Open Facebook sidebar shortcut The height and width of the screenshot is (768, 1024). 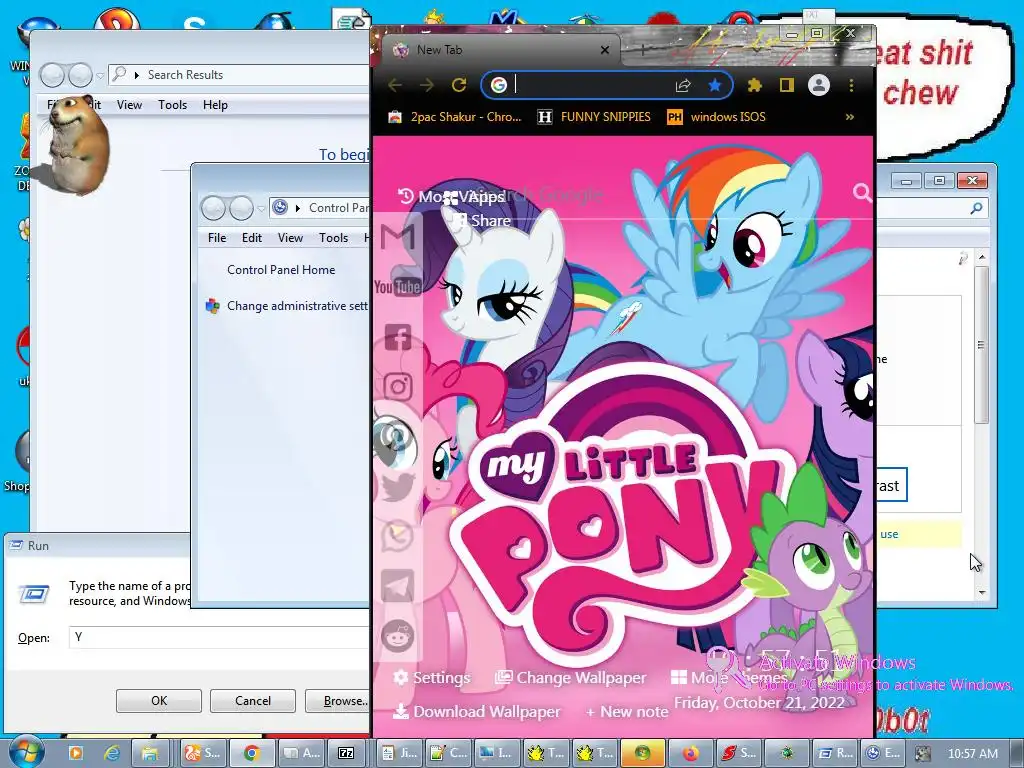point(398,337)
